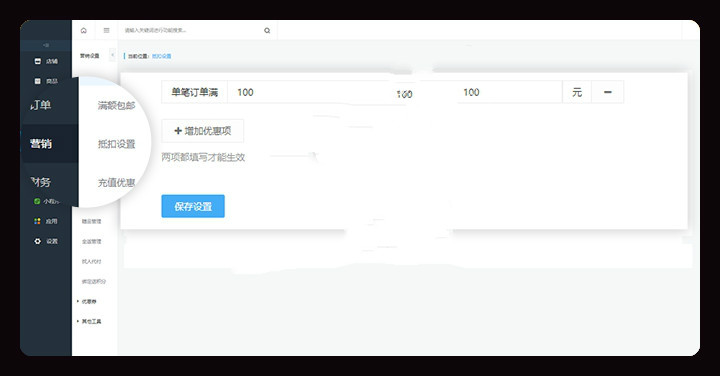Toggle the hamburger menu icon

(x=107, y=31)
